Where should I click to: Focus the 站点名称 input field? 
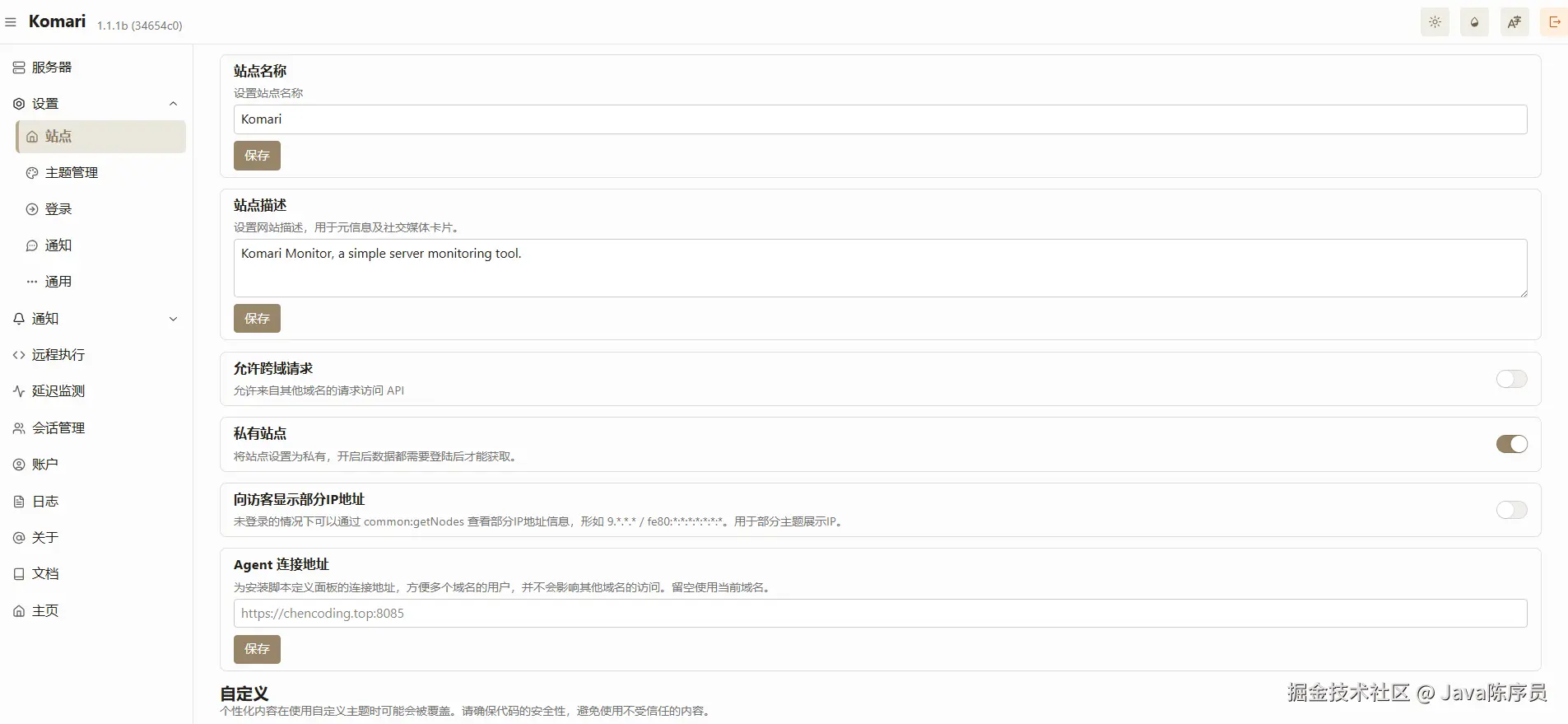[x=880, y=119]
